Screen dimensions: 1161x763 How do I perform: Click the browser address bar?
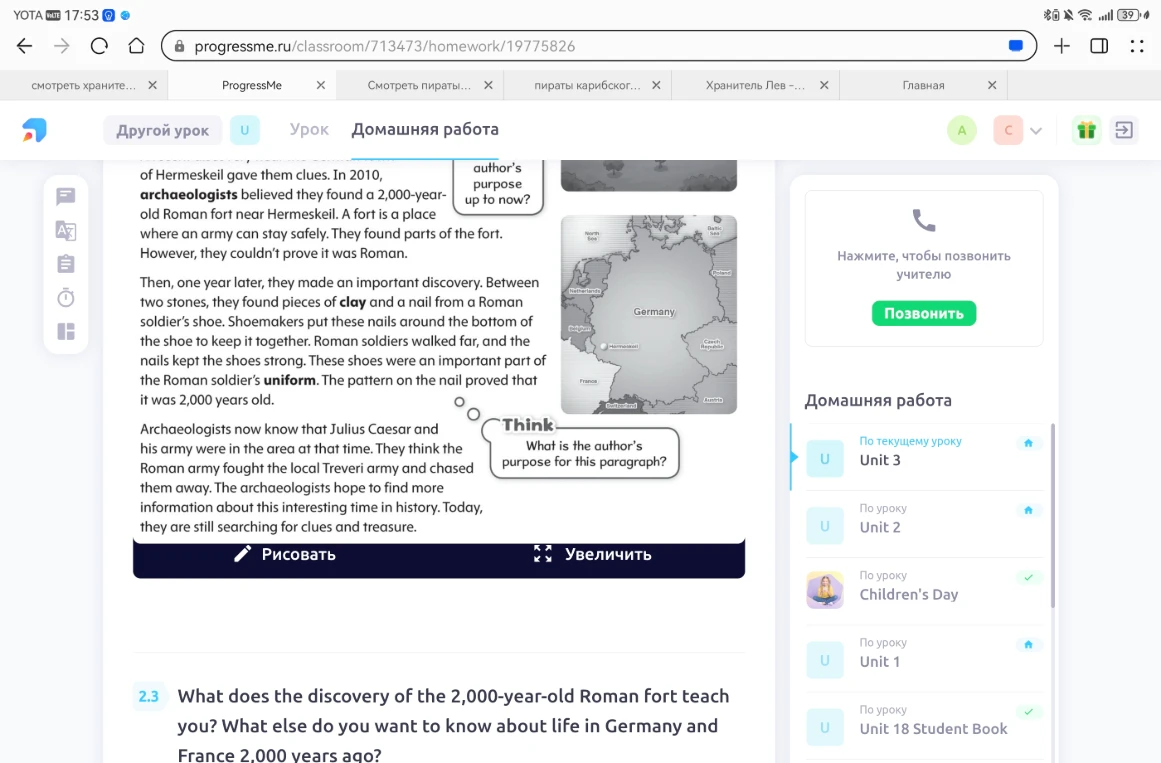598,46
